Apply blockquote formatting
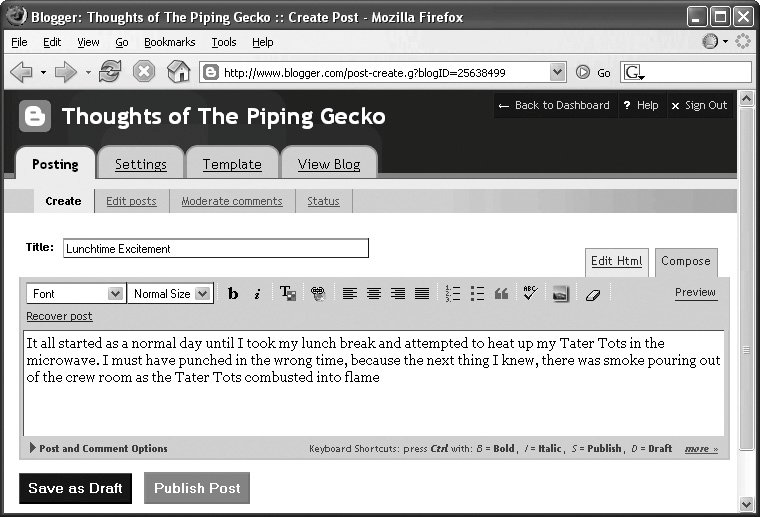760x517 pixels. (x=502, y=293)
